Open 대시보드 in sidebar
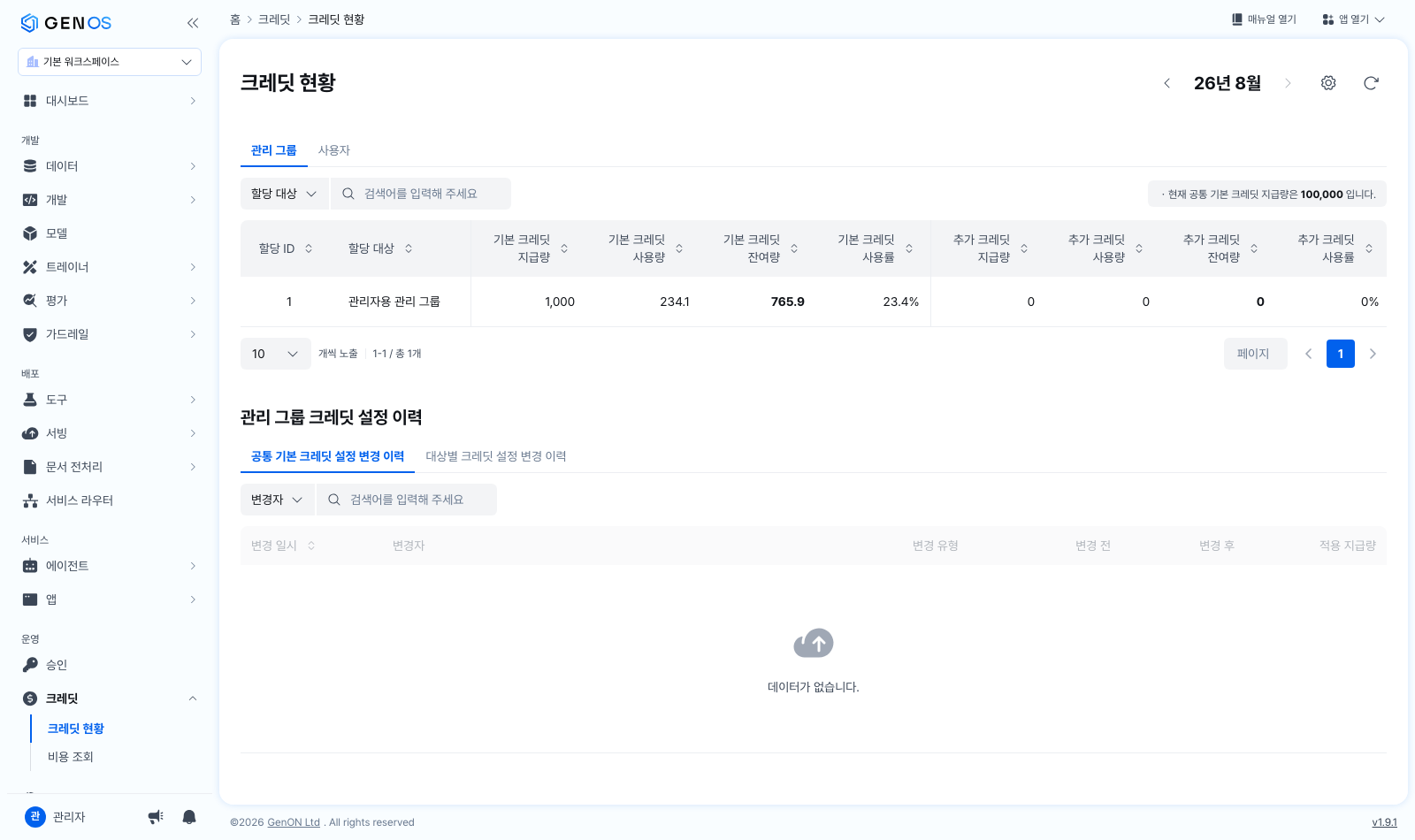The width and height of the screenshot is (1415, 840). point(110,101)
